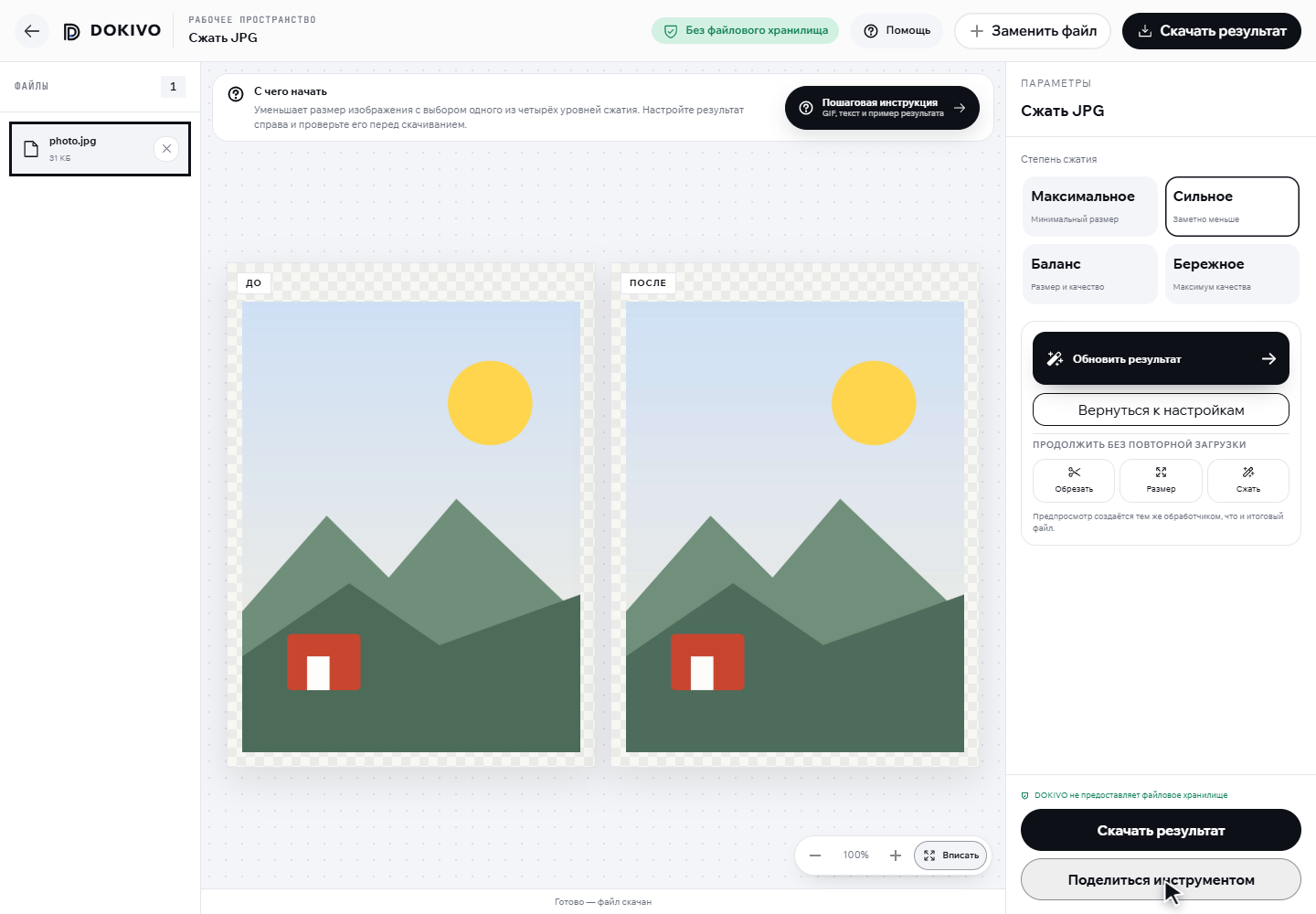Open the Сжать tool shortcut
The height and width of the screenshot is (914, 1316).
pos(1248,481)
